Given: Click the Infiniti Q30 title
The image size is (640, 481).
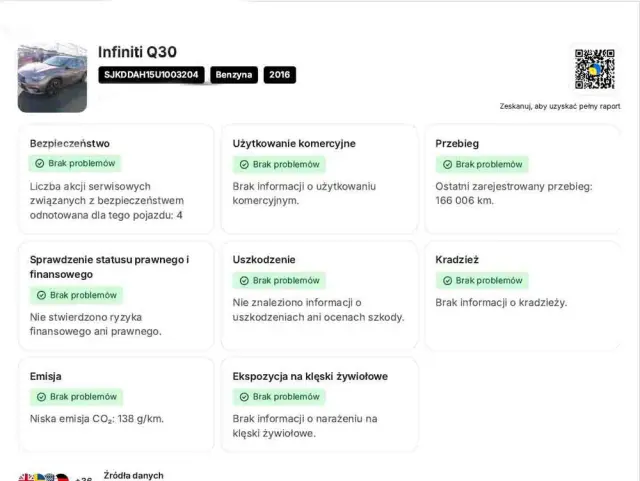Looking at the screenshot, I should pyautogui.click(x=137, y=52).
